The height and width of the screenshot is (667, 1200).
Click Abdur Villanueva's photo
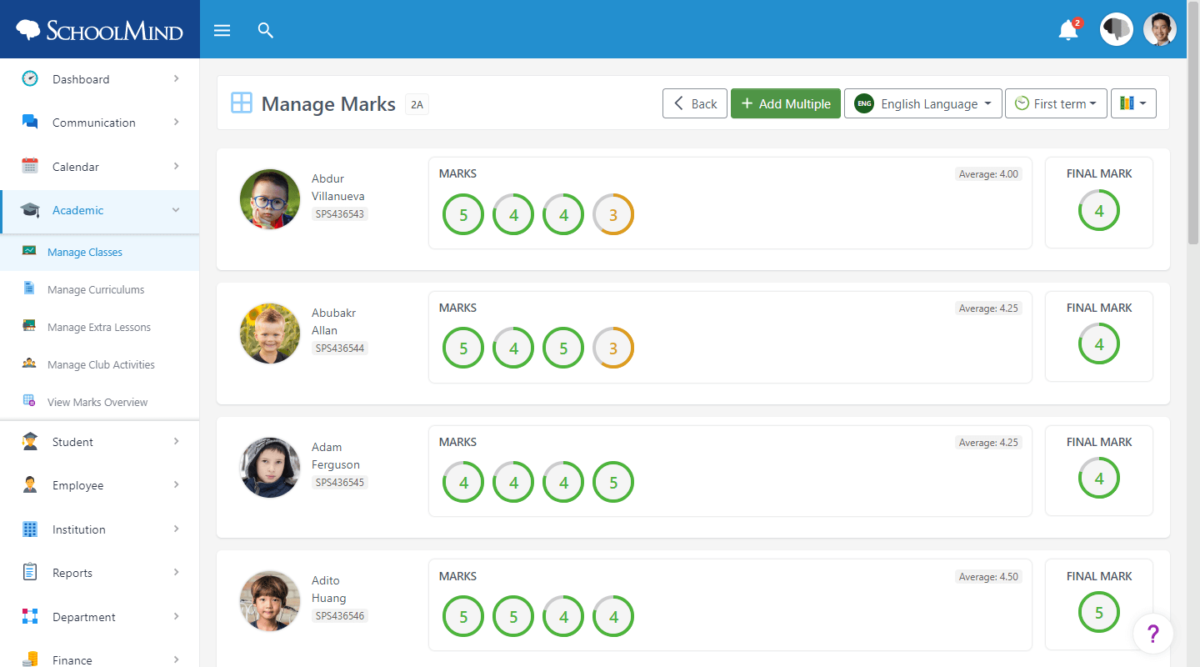tap(270, 199)
